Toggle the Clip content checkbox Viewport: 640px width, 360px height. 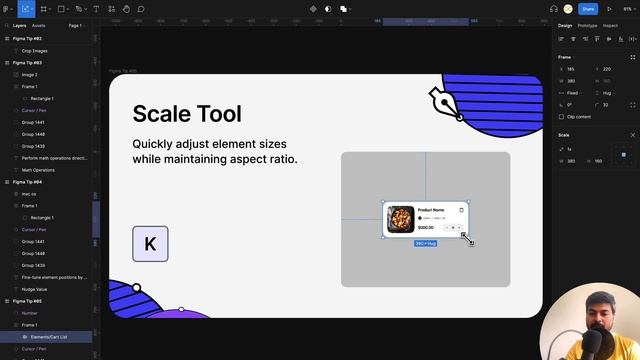click(x=561, y=117)
